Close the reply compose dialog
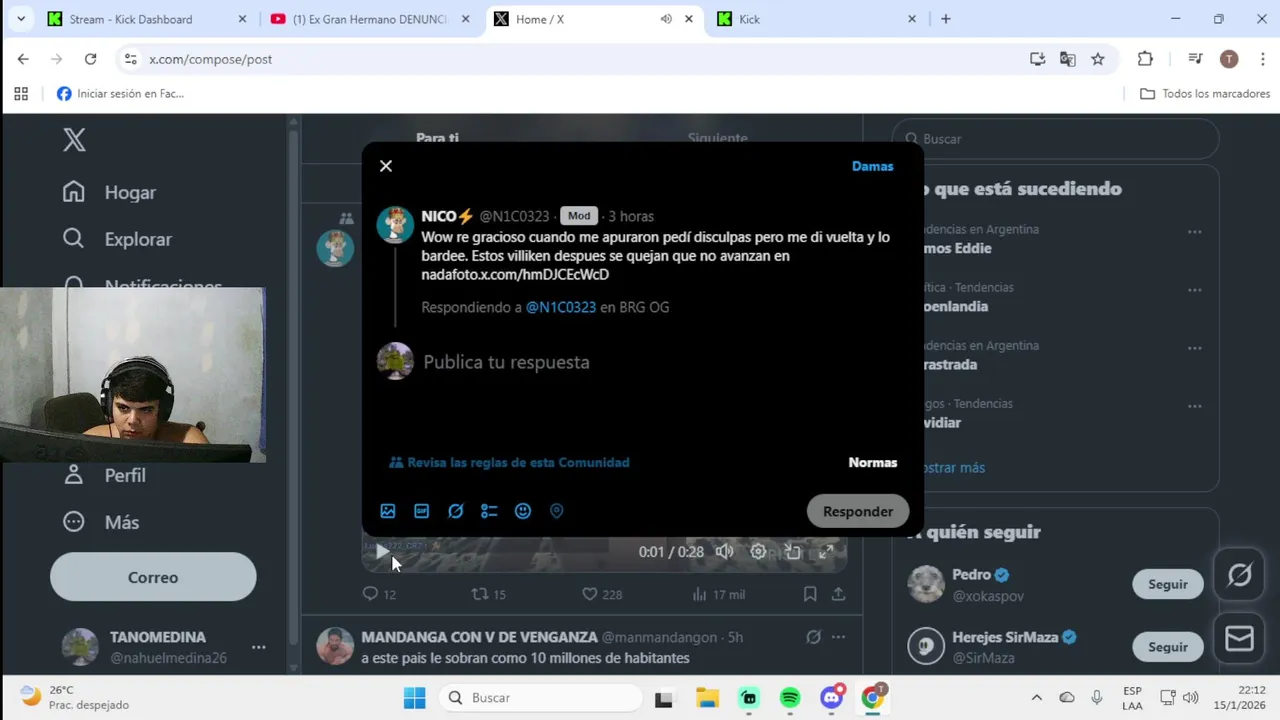The width and height of the screenshot is (1280, 720). click(x=386, y=166)
